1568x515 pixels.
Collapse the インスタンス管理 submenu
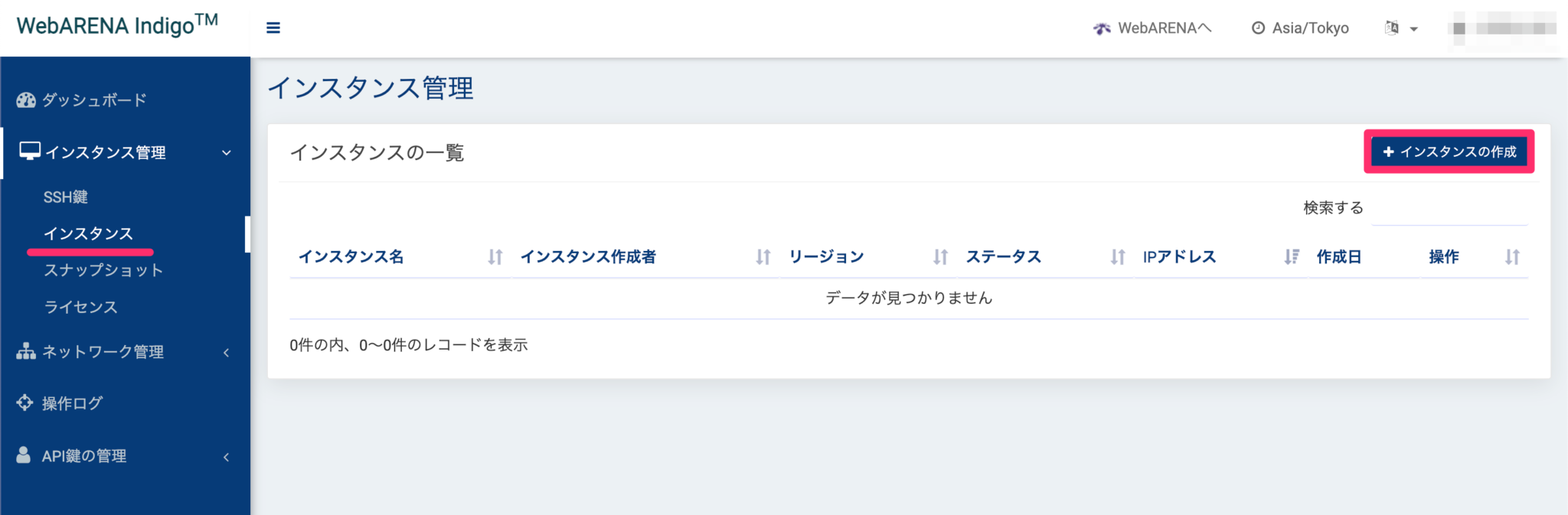click(226, 152)
